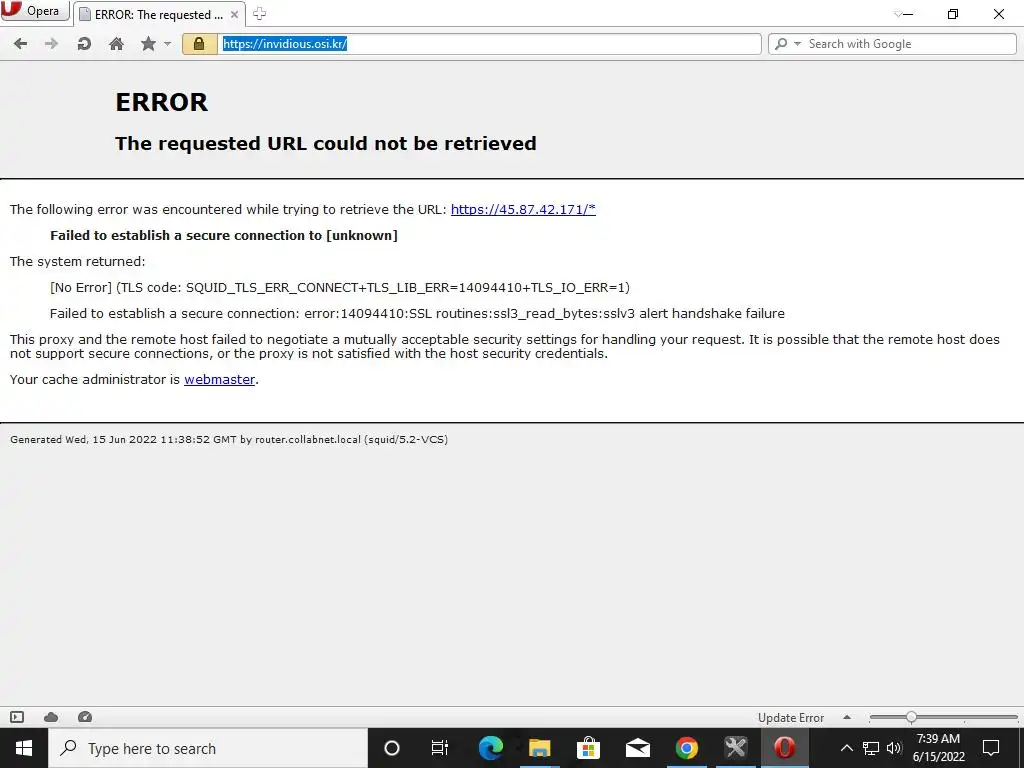Open network status tray icon
The height and width of the screenshot is (768, 1024).
click(871, 748)
